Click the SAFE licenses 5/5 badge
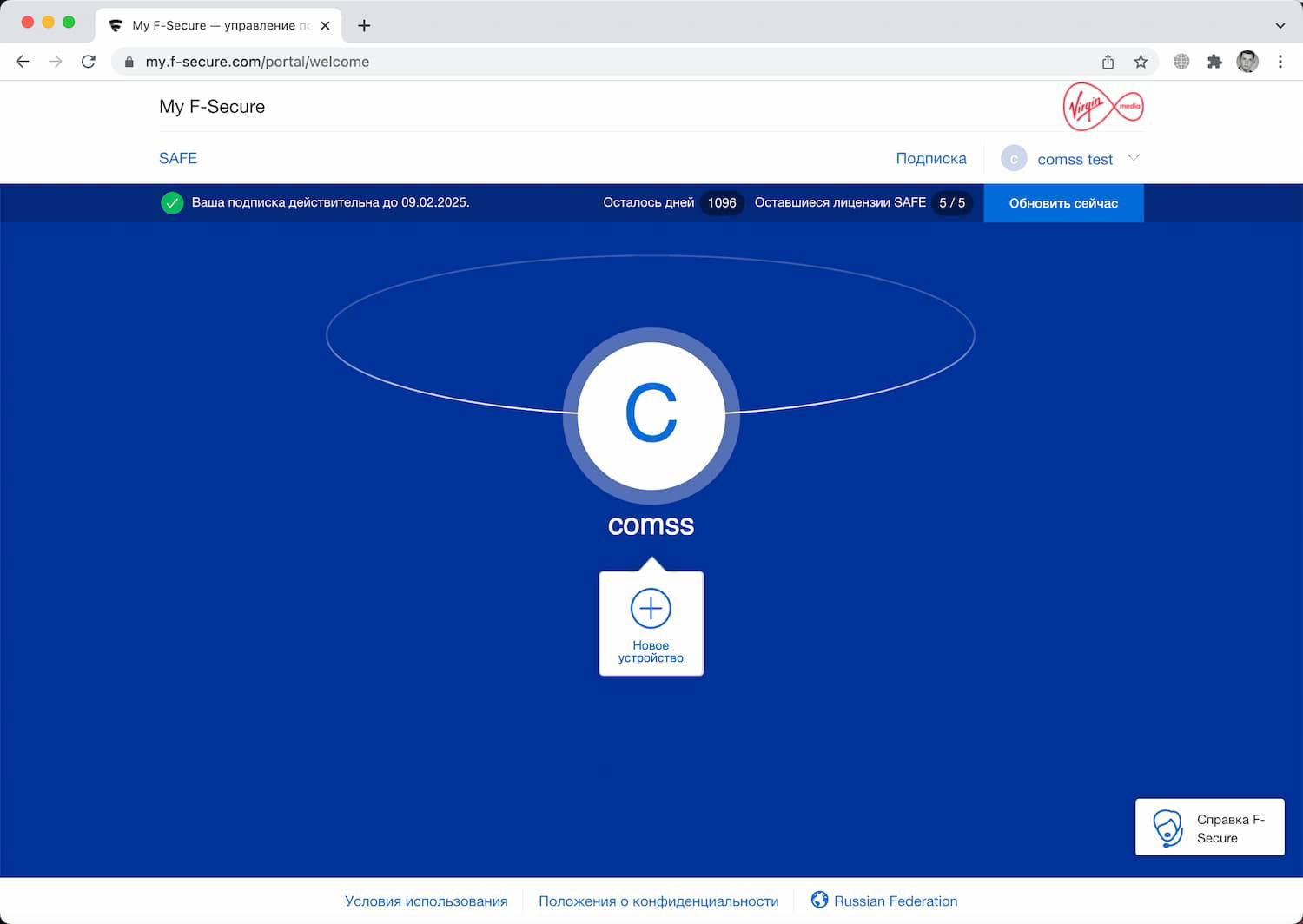The image size is (1303, 924). (x=952, y=202)
